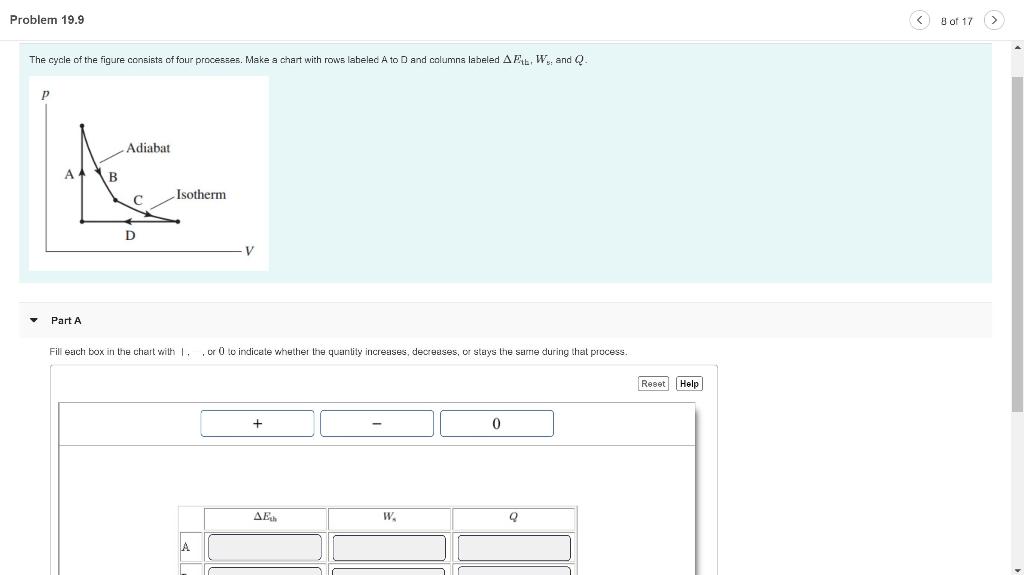1024x575 pixels.
Task: Click the row A label cell
Action: (x=190, y=547)
